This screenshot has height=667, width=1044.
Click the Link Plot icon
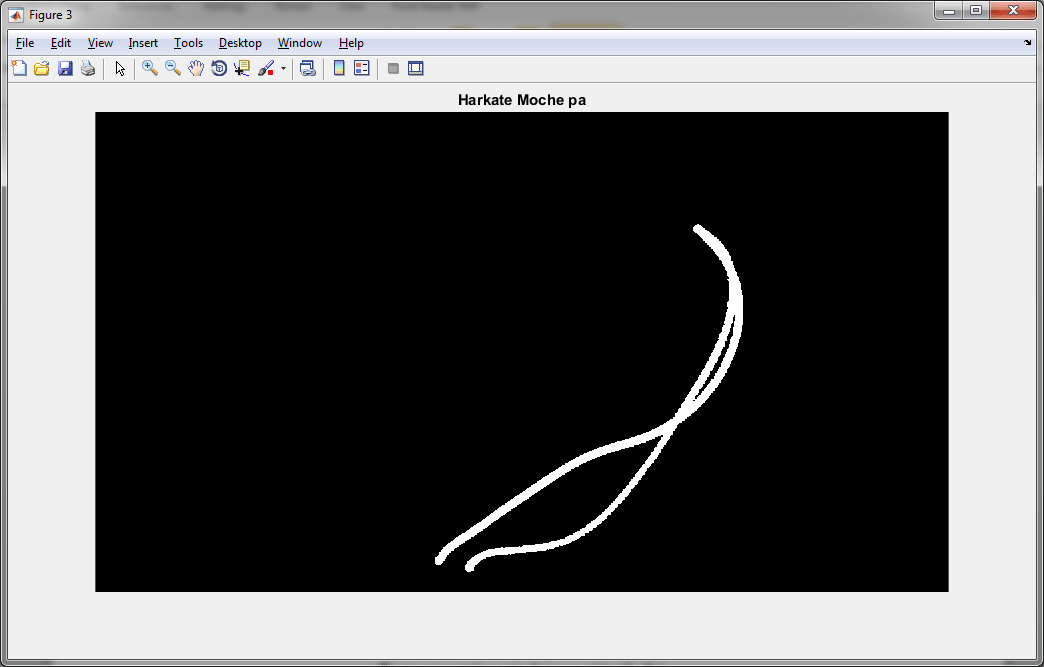[x=307, y=68]
